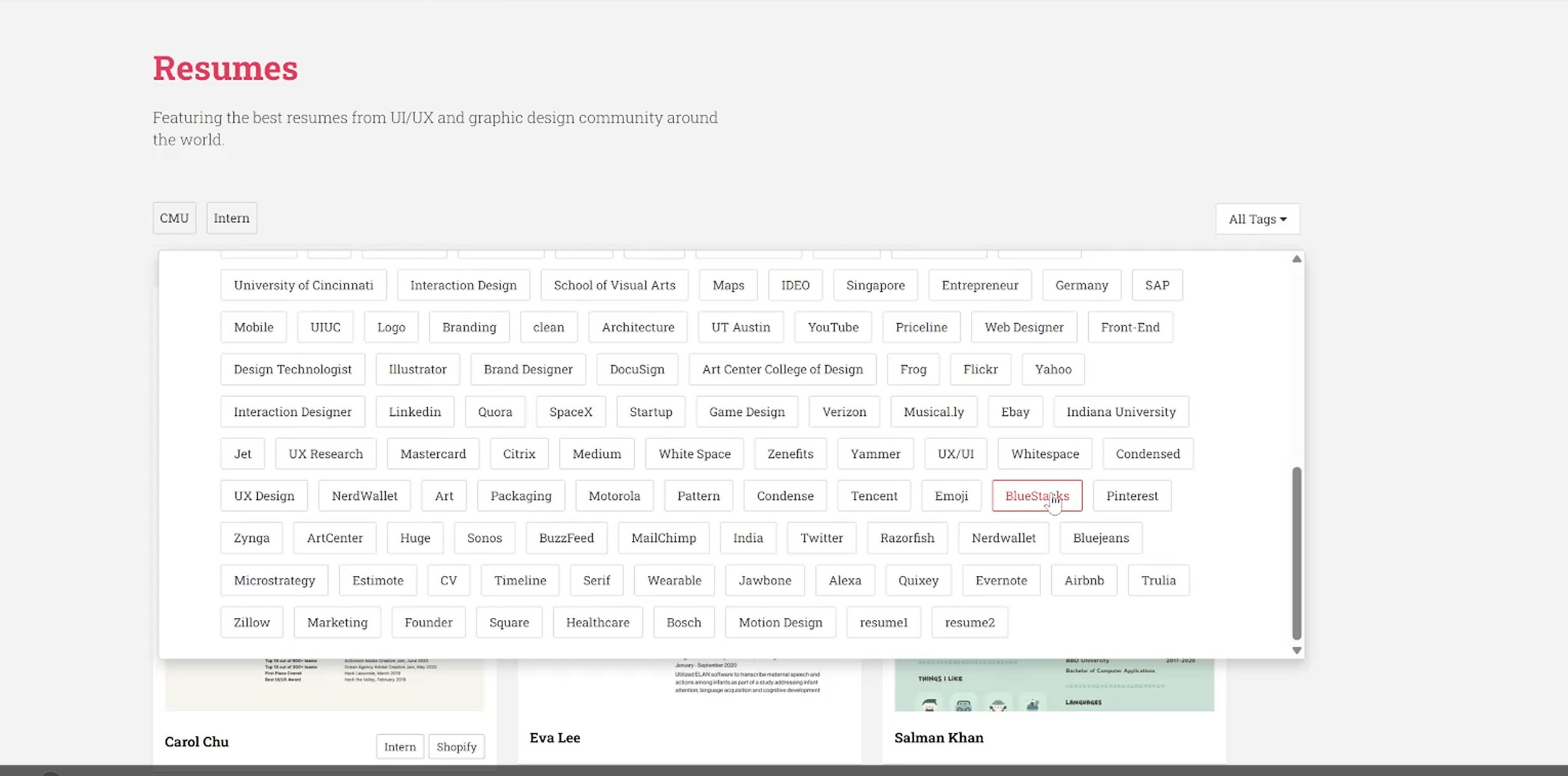
Task: Select the Interaction Design tag
Action: 463,285
